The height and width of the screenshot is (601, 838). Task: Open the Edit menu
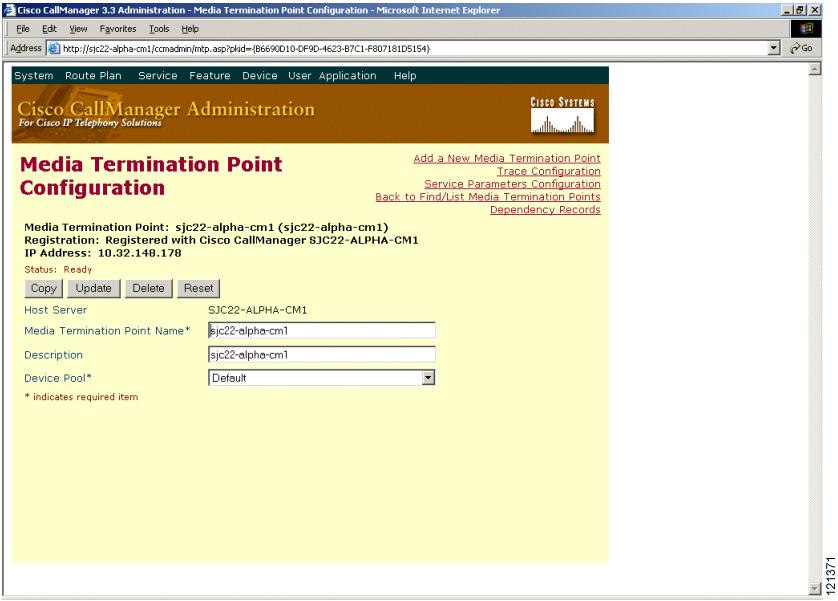point(49,29)
